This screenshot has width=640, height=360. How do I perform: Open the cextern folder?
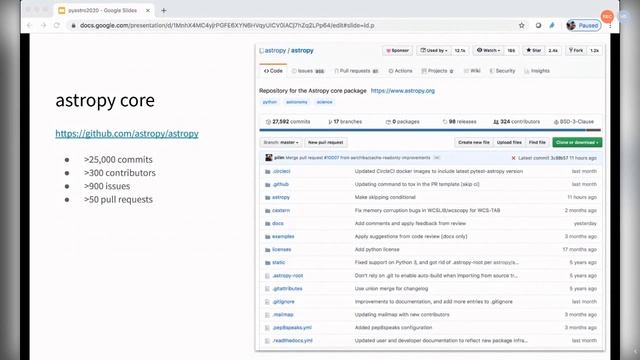pos(281,211)
